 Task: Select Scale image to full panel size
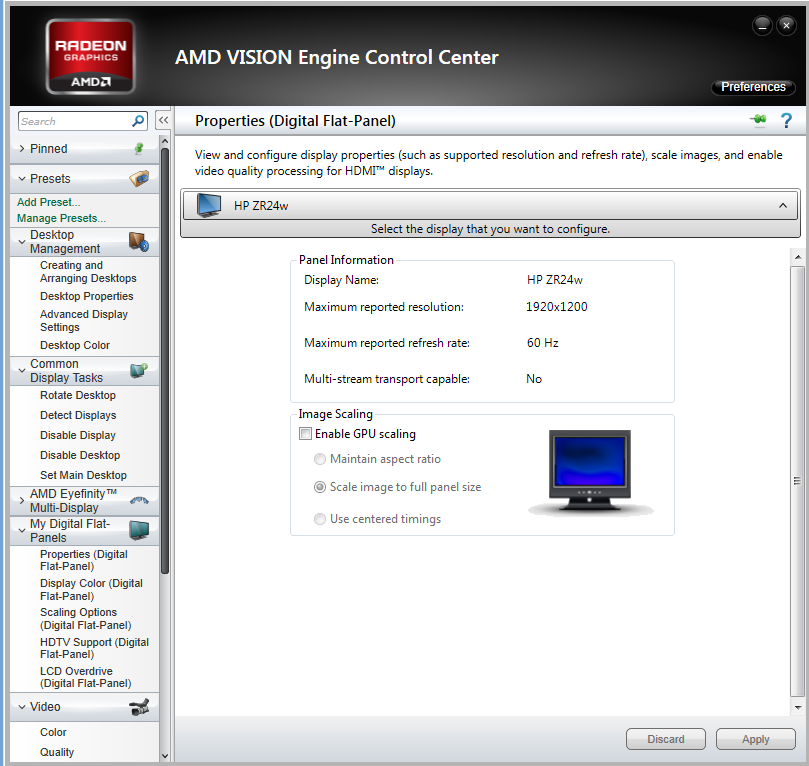(320, 487)
